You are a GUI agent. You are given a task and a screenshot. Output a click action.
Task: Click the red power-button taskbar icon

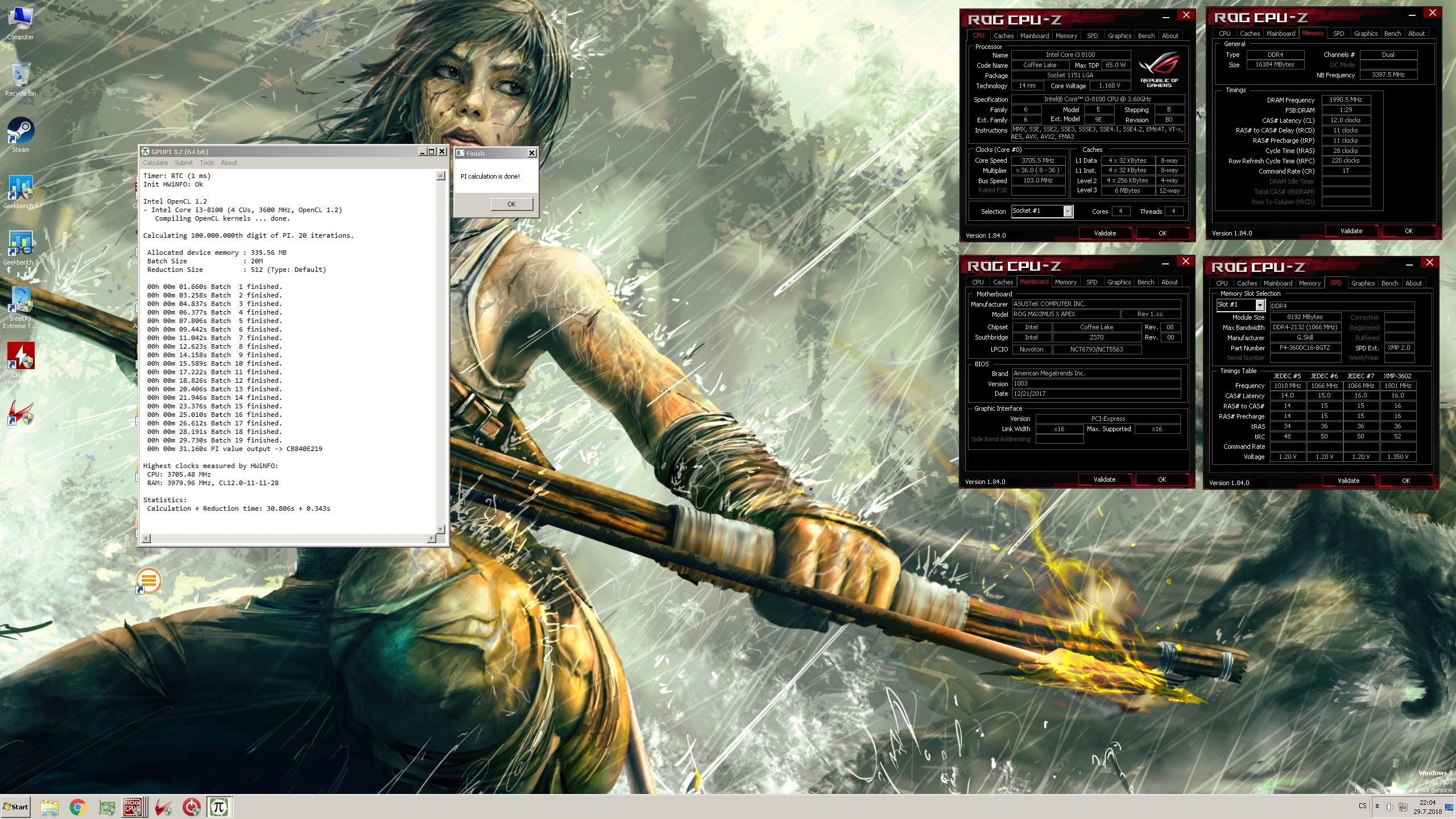pyautogui.click(x=192, y=807)
